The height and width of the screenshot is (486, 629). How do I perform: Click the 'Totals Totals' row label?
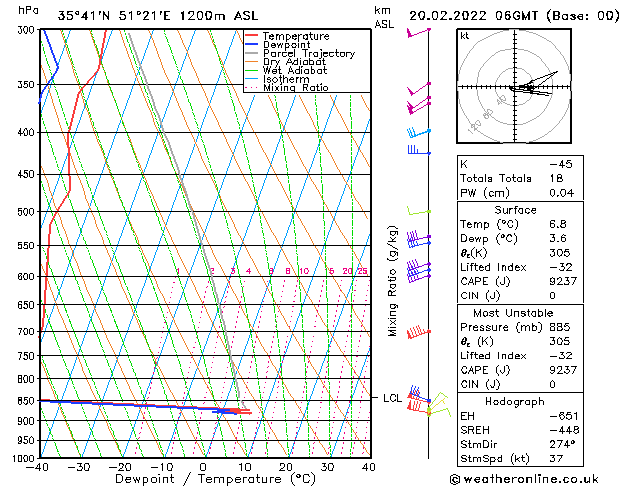point(496,178)
